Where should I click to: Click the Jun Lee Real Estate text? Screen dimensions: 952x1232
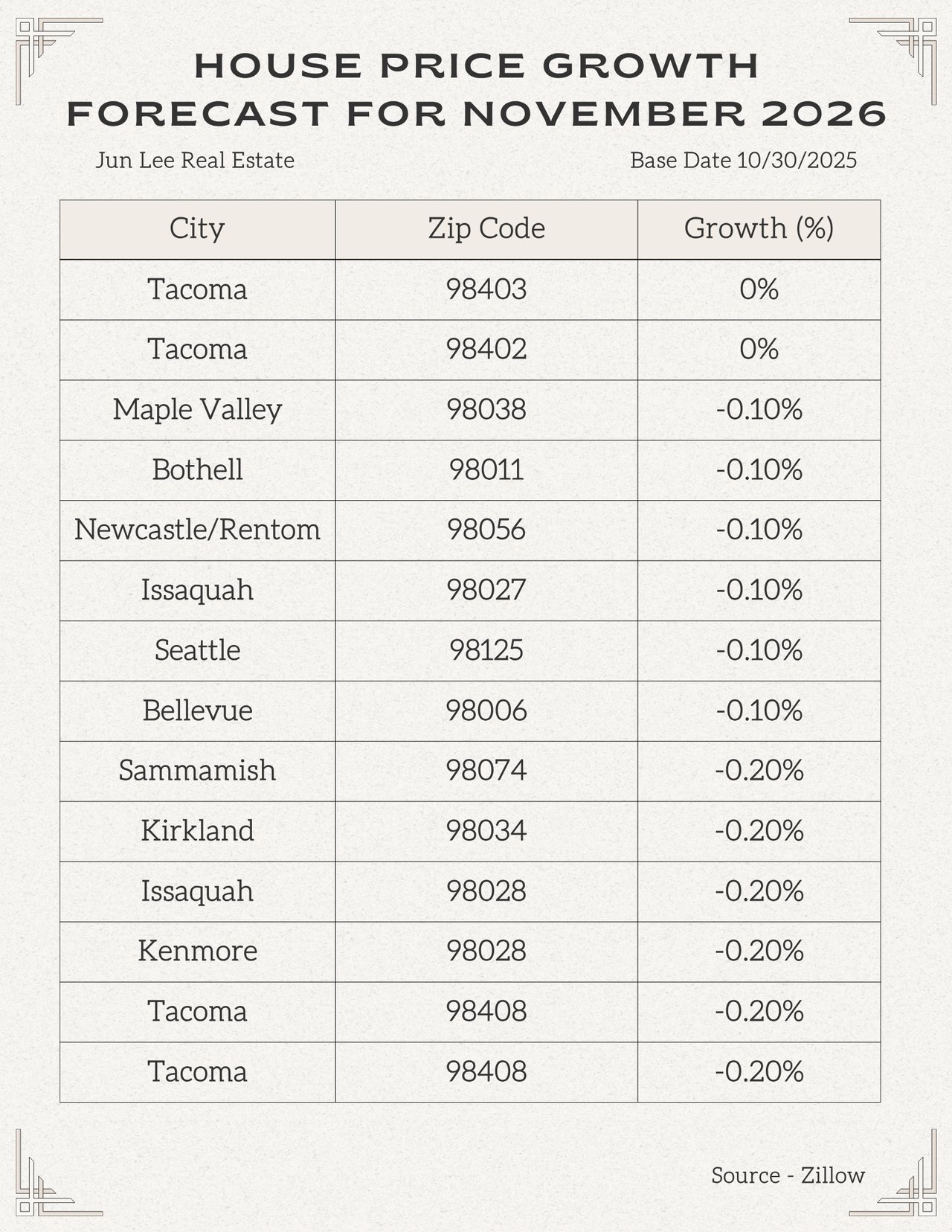(195, 160)
